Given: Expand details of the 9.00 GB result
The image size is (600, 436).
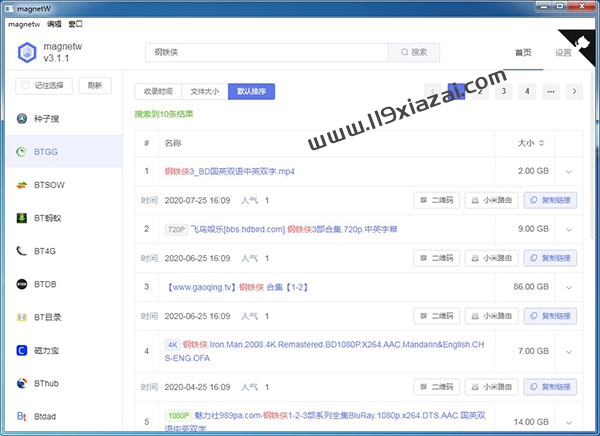Looking at the screenshot, I should coord(569,229).
